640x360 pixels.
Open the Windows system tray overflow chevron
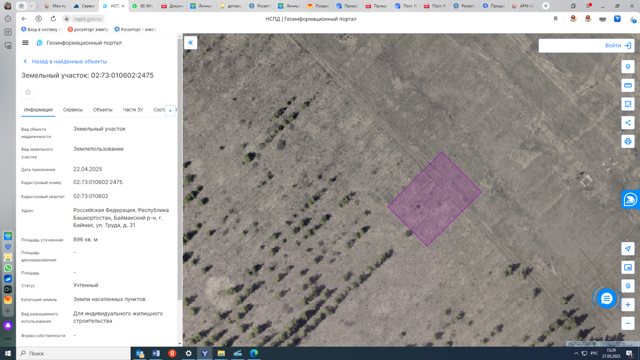576,353
